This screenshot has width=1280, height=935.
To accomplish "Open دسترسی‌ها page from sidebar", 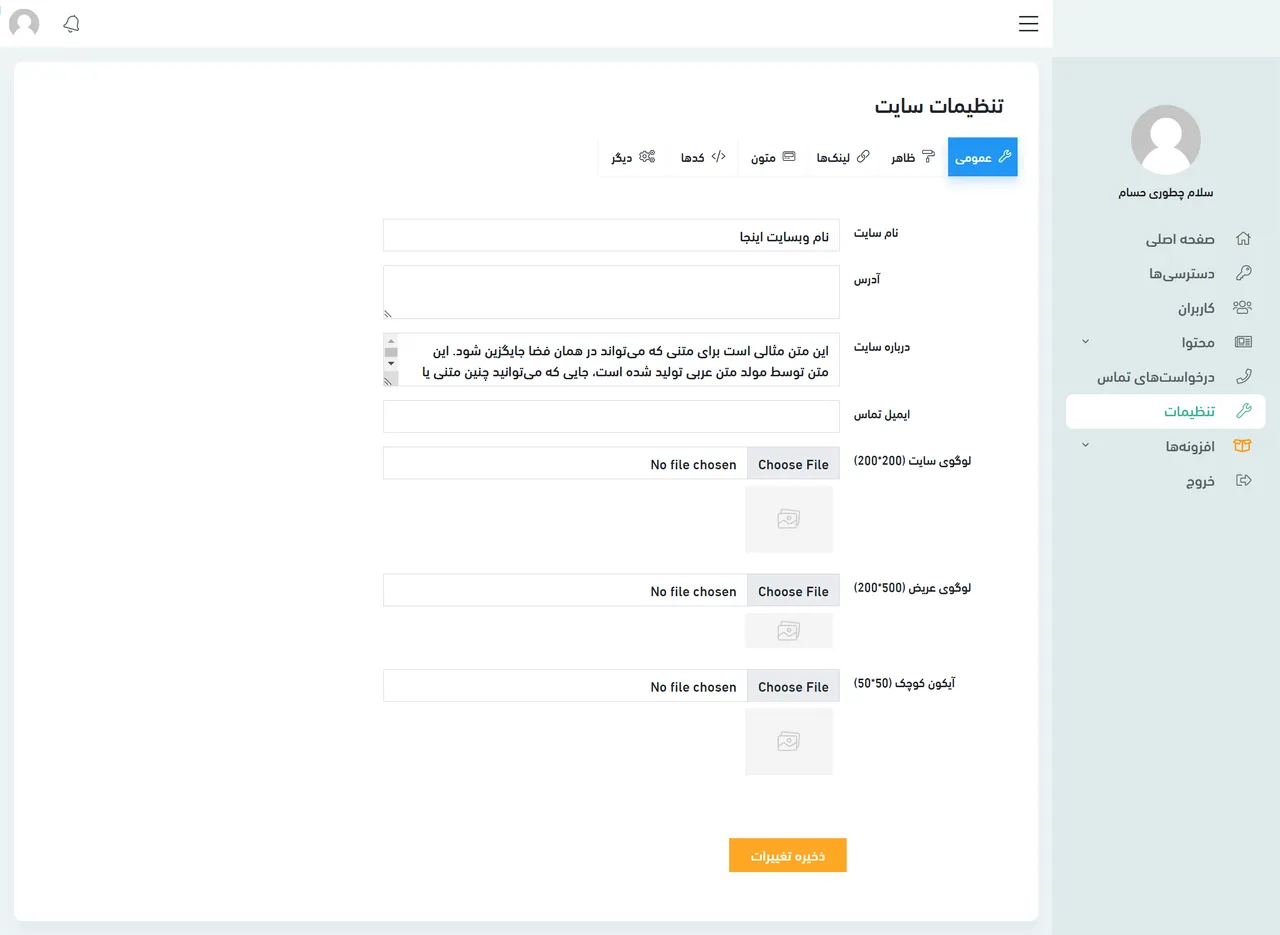I will tap(1182, 274).
